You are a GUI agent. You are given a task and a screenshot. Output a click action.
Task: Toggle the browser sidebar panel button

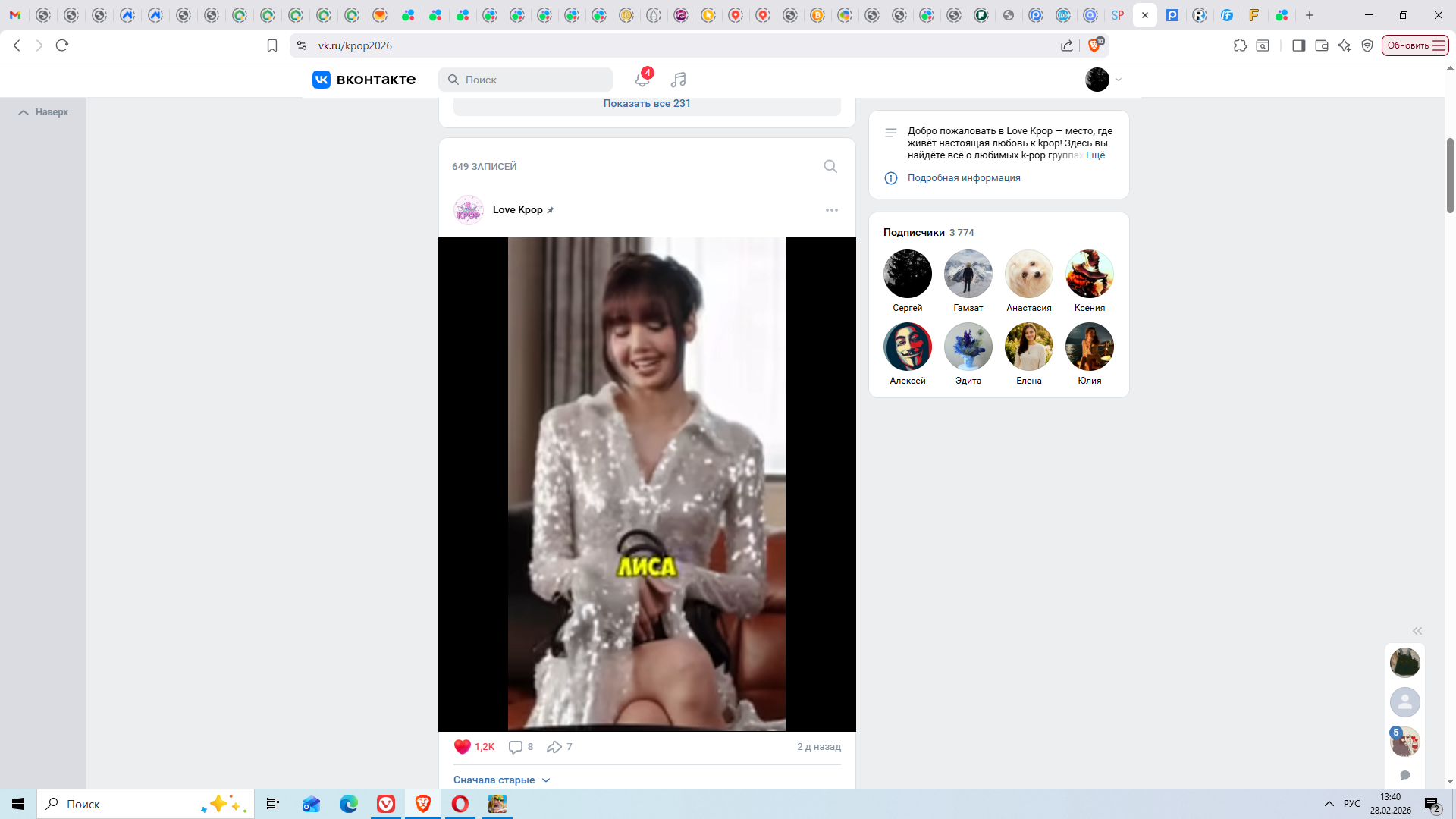1298,45
